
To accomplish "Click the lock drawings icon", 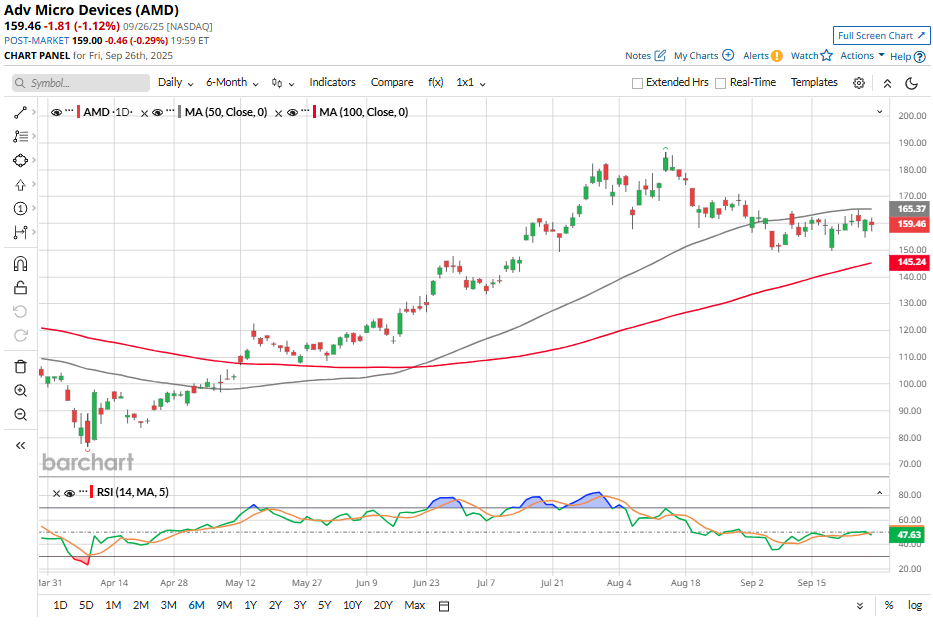I will click(x=20, y=287).
